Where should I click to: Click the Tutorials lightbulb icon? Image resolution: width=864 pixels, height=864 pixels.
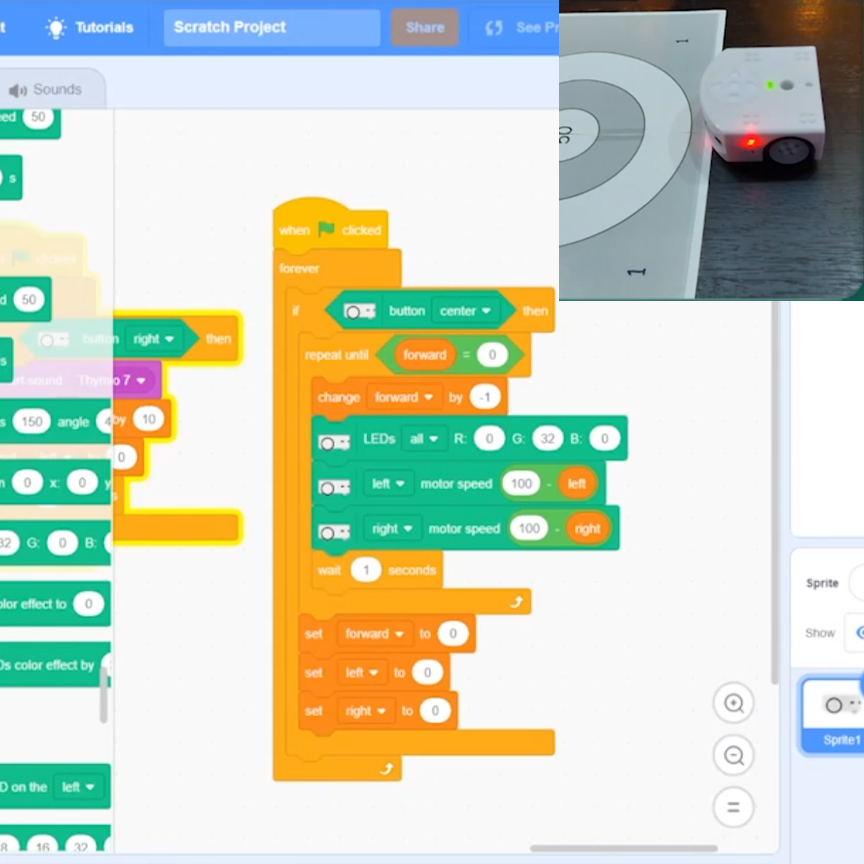click(56, 28)
